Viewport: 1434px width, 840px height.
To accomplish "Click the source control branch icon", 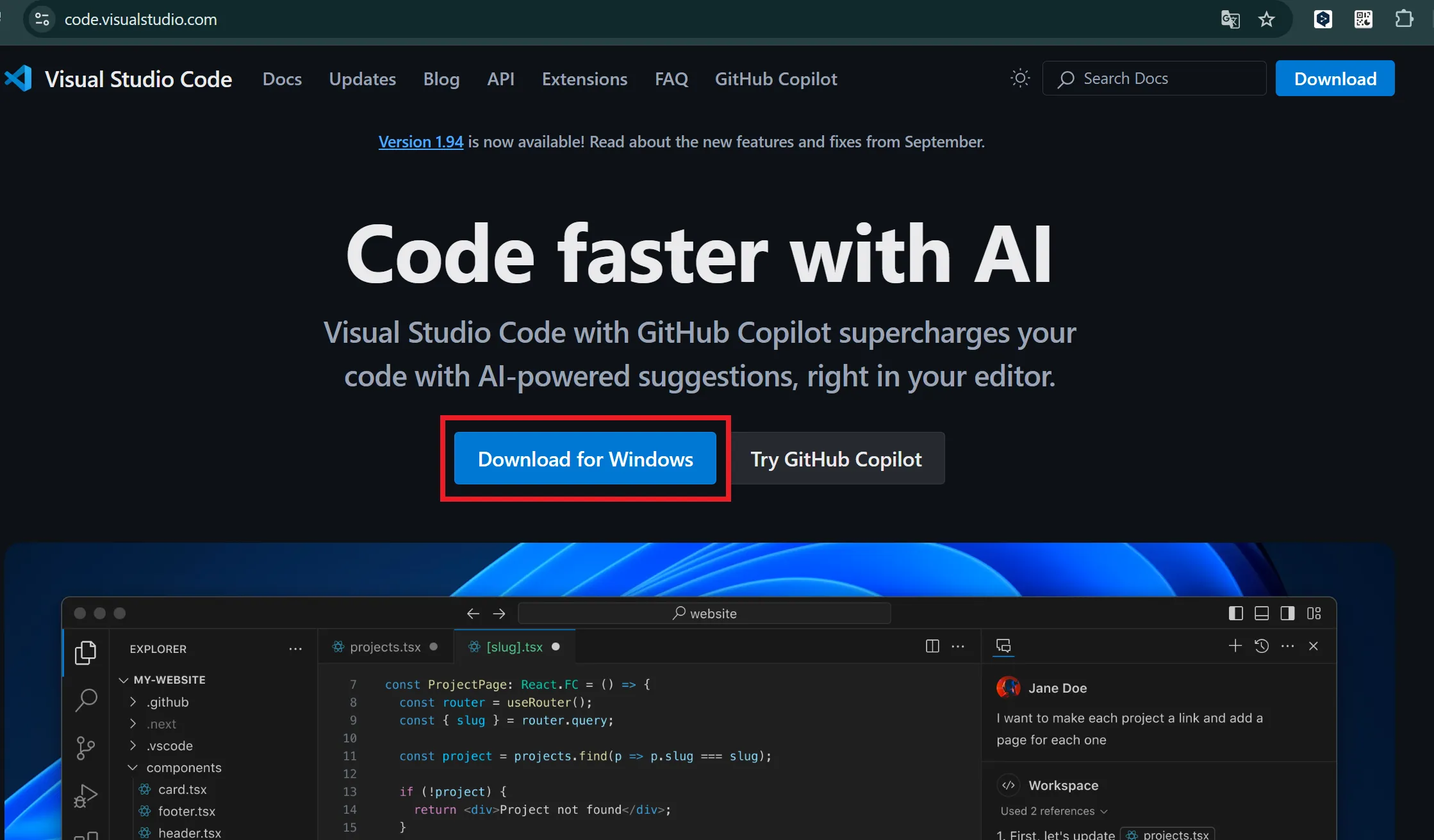I will point(86,747).
